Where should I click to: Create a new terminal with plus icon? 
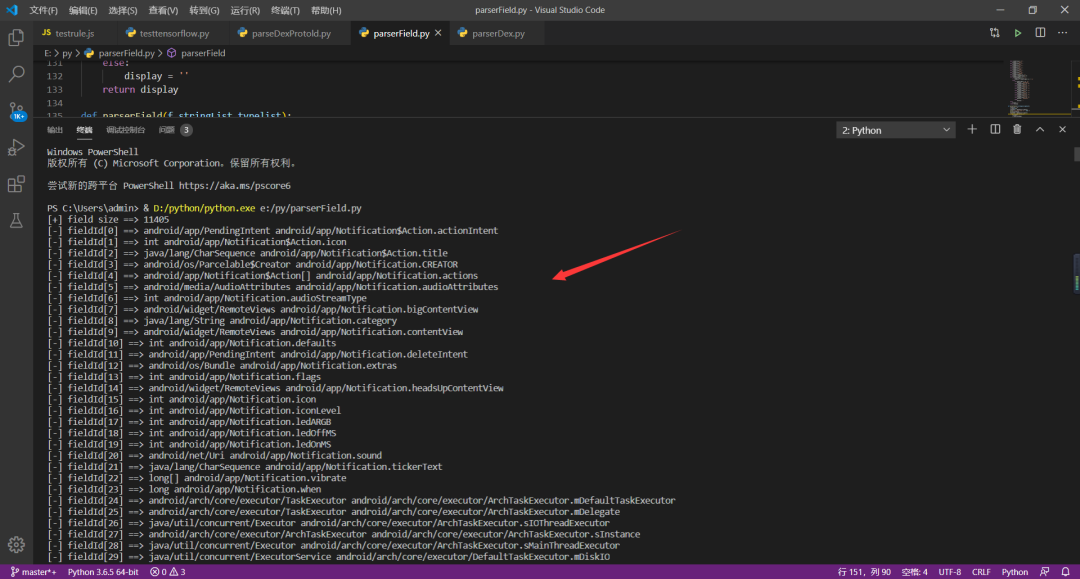tap(972, 129)
